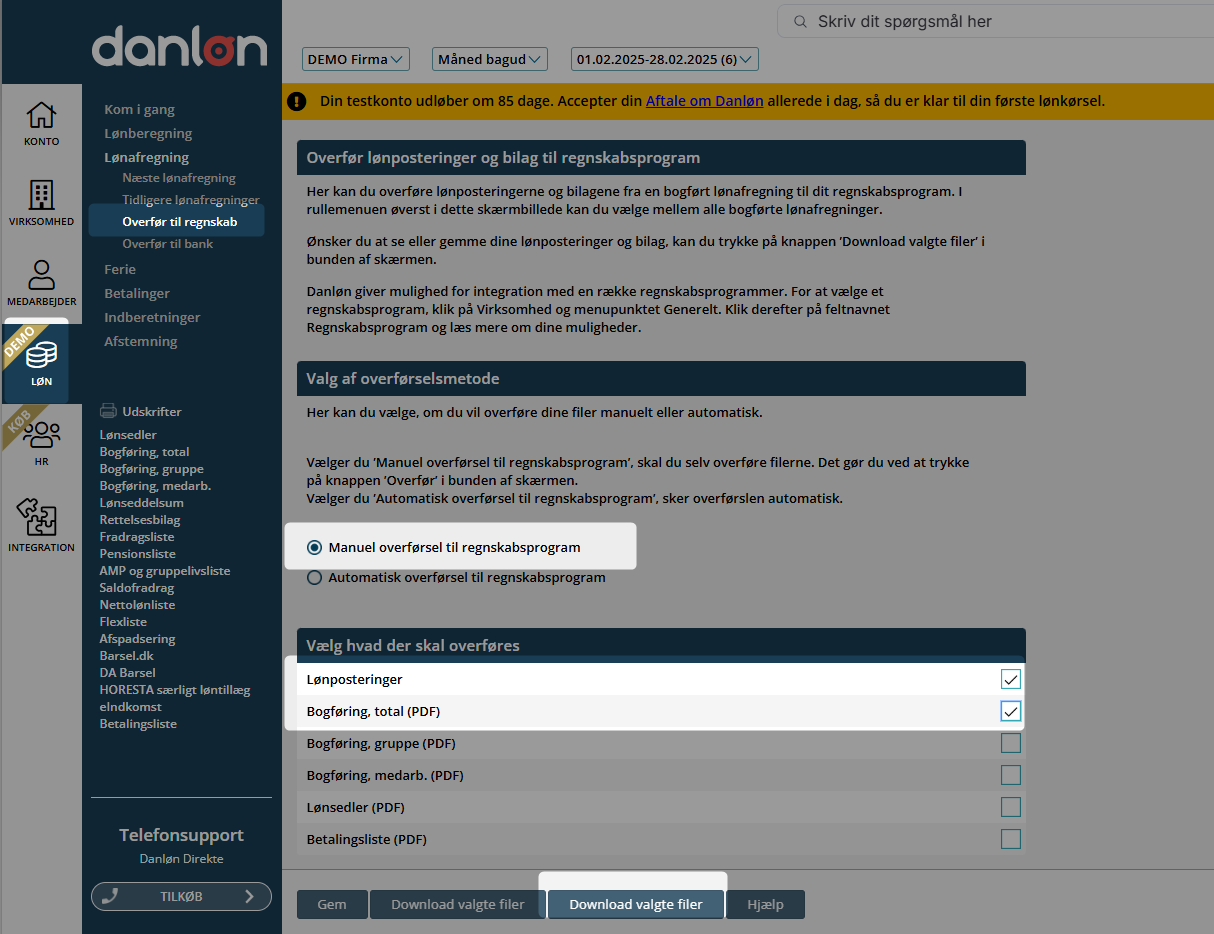Click the Danløn logo
Screen dimensions: 1214x934
coord(180,46)
